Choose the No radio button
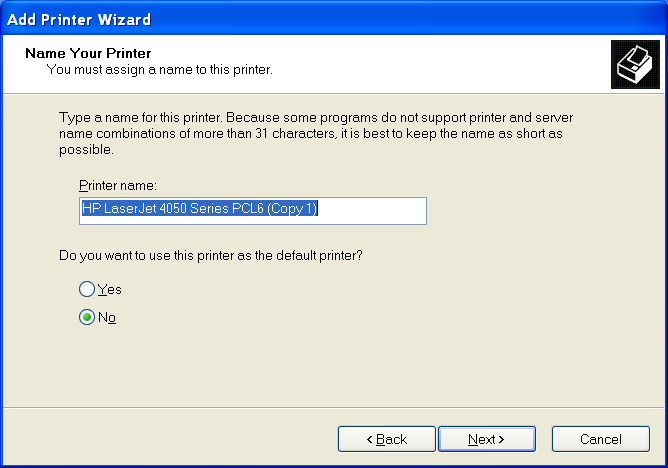Viewport: 668px width, 468px height. click(x=87, y=317)
